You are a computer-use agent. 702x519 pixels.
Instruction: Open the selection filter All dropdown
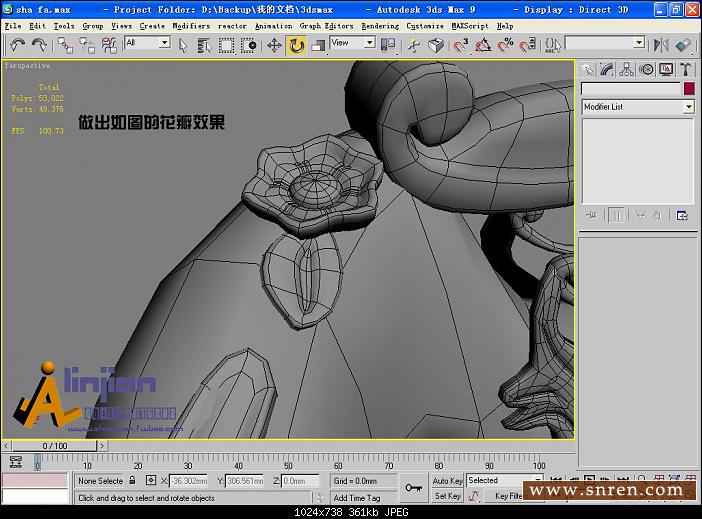[147, 43]
